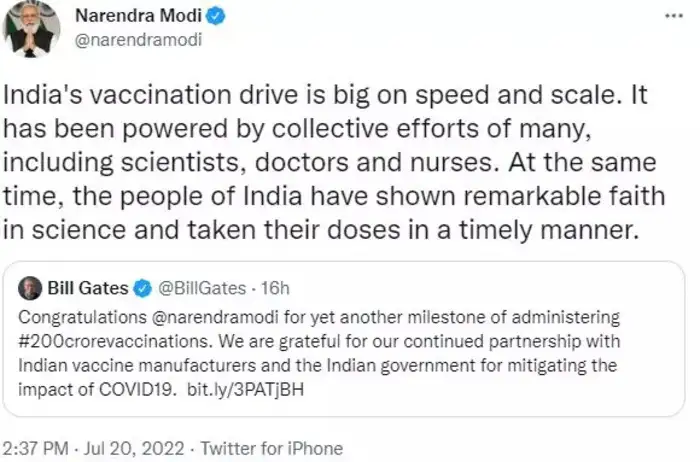The height and width of the screenshot is (462, 700).
Task: Open Bill Gates' display name in quoted tweet
Action: click(x=88, y=289)
